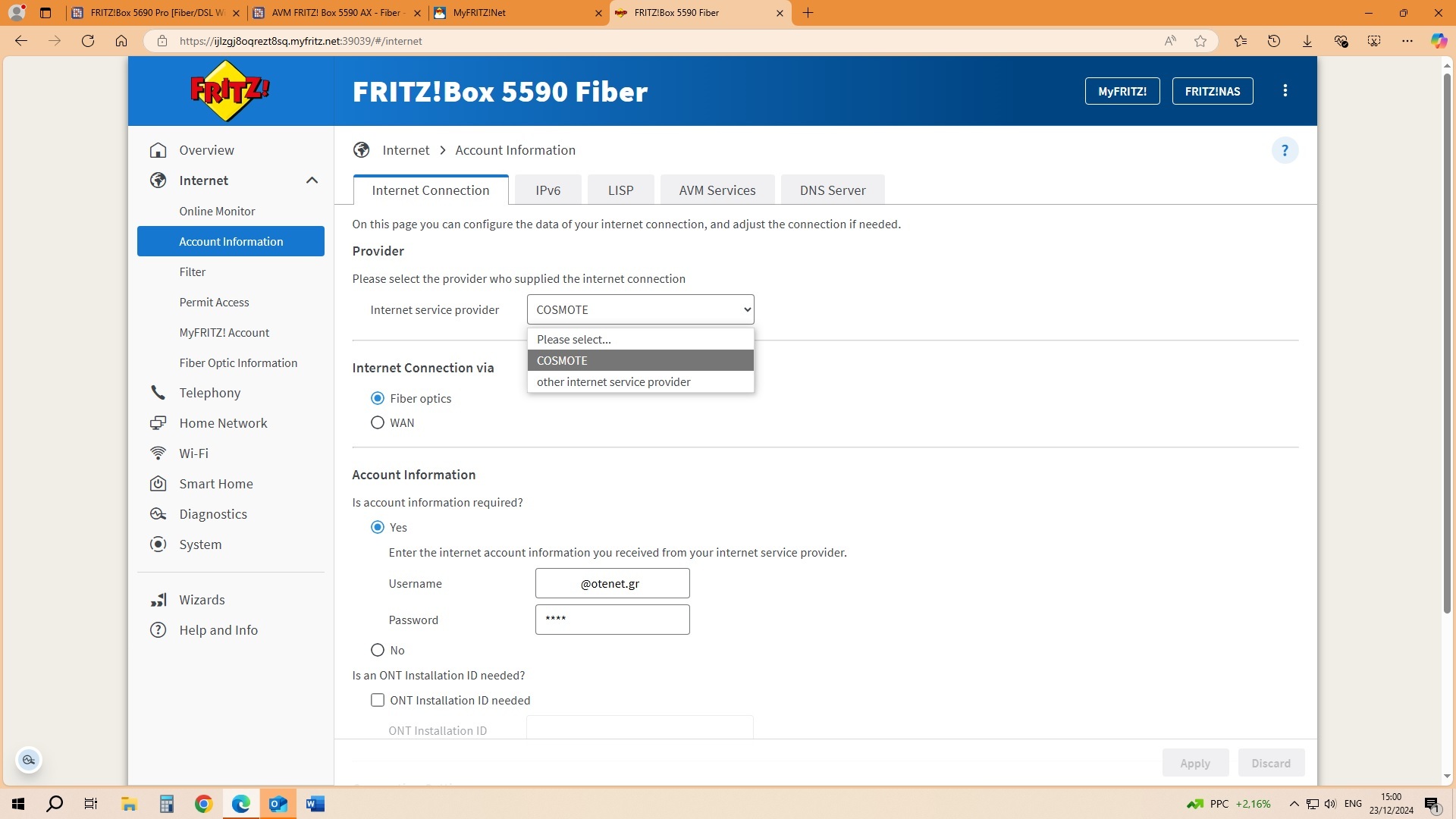Click the Telephony phone icon
This screenshot has width=1456, height=819.
158,393
